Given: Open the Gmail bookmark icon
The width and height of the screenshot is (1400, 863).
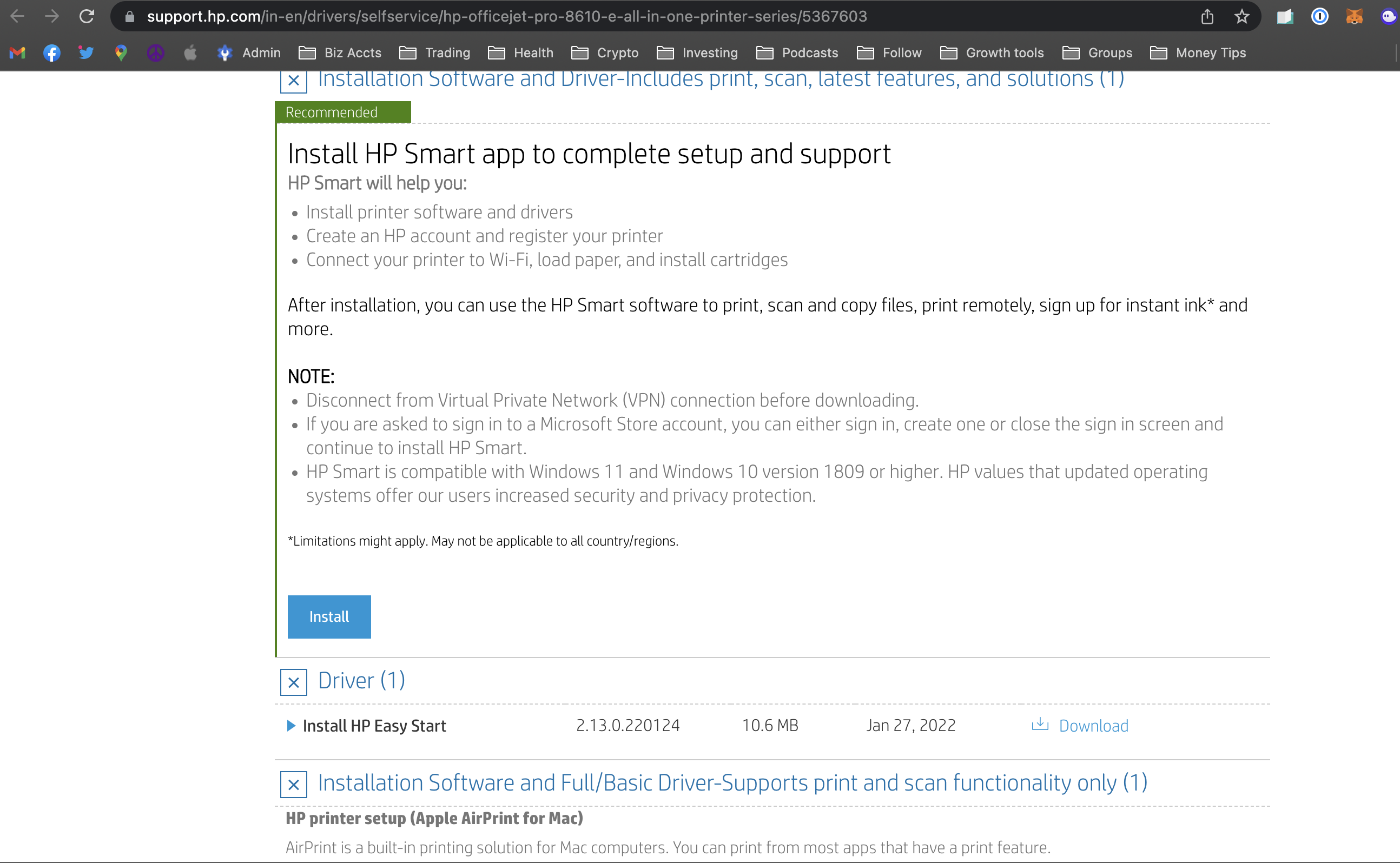Looking at the screenshot, I should click(x=17, y=53).
